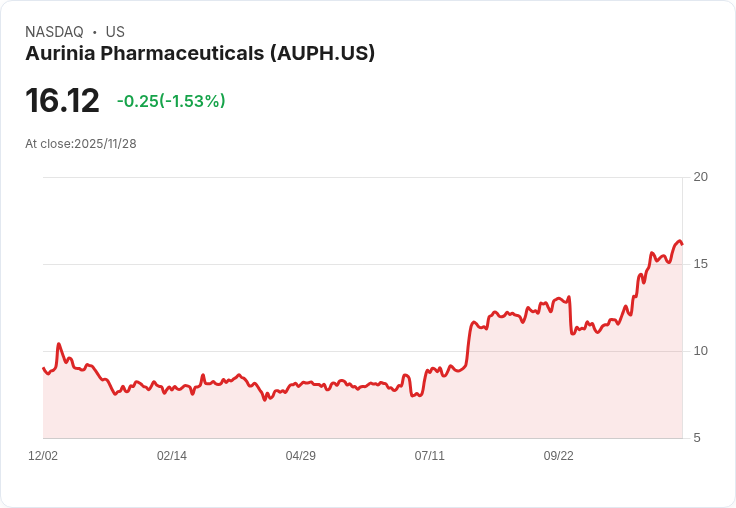Screen dimensions: 736x508
Task: Click the 15 value on y-axis
Action: point(701,264)
